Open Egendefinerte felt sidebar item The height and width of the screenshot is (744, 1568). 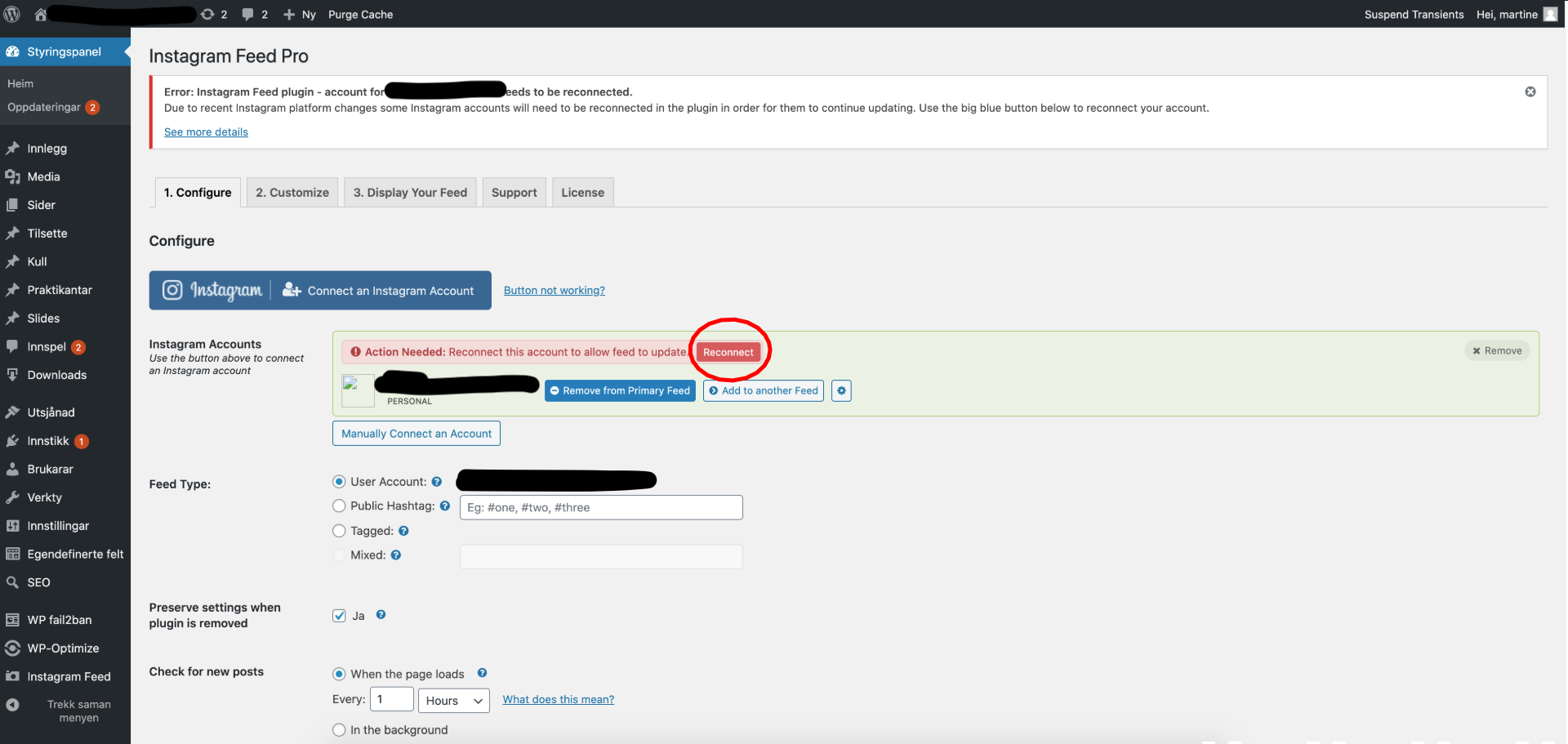point(65,554)
